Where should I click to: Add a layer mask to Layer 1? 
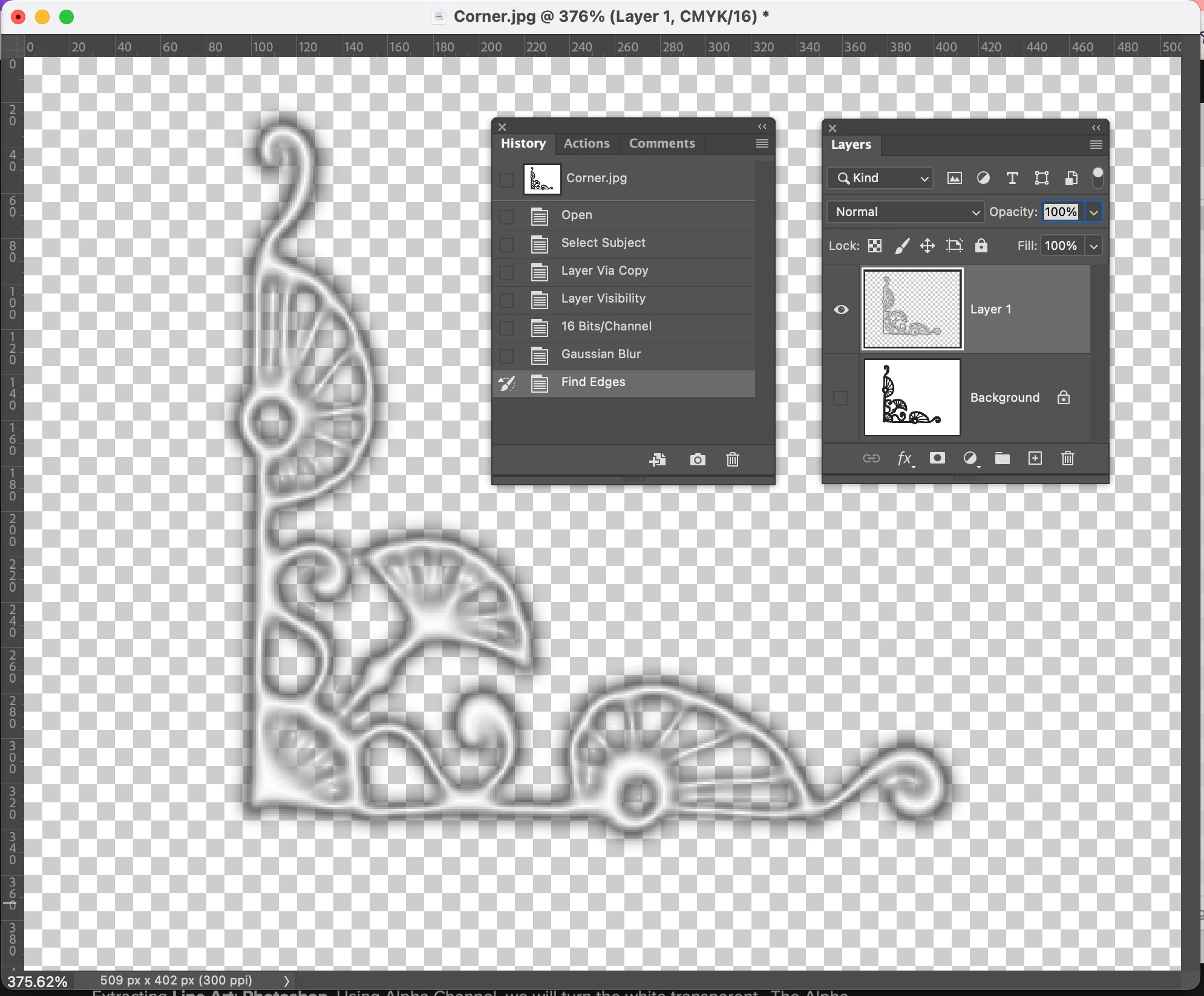tap(937, 459)
